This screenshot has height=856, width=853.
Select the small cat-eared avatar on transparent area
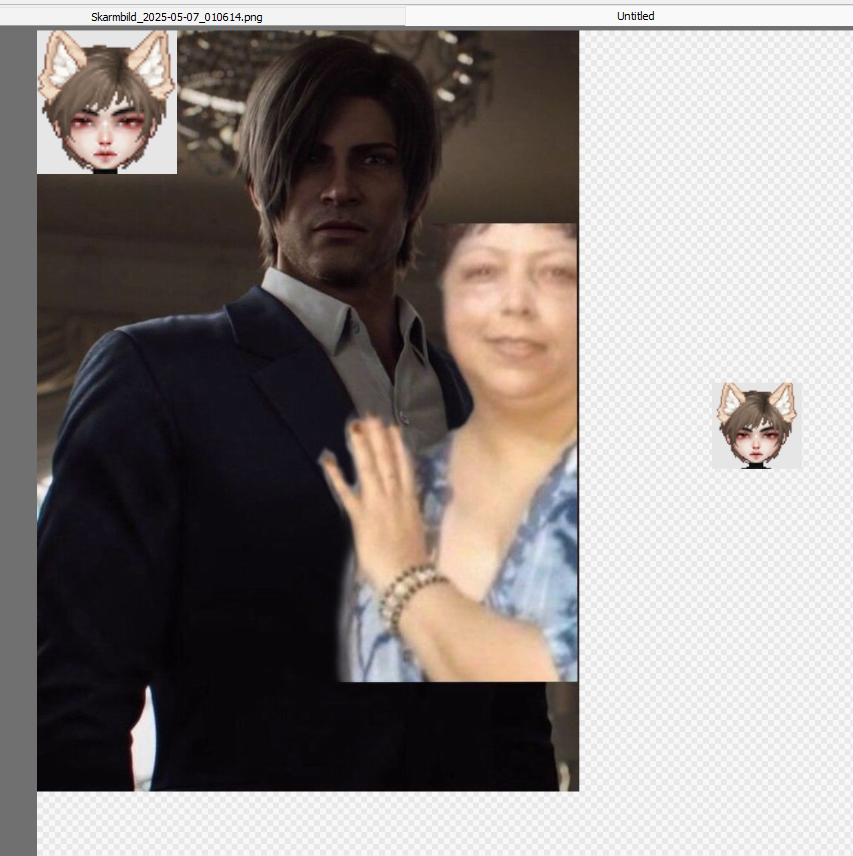point(756,425)
